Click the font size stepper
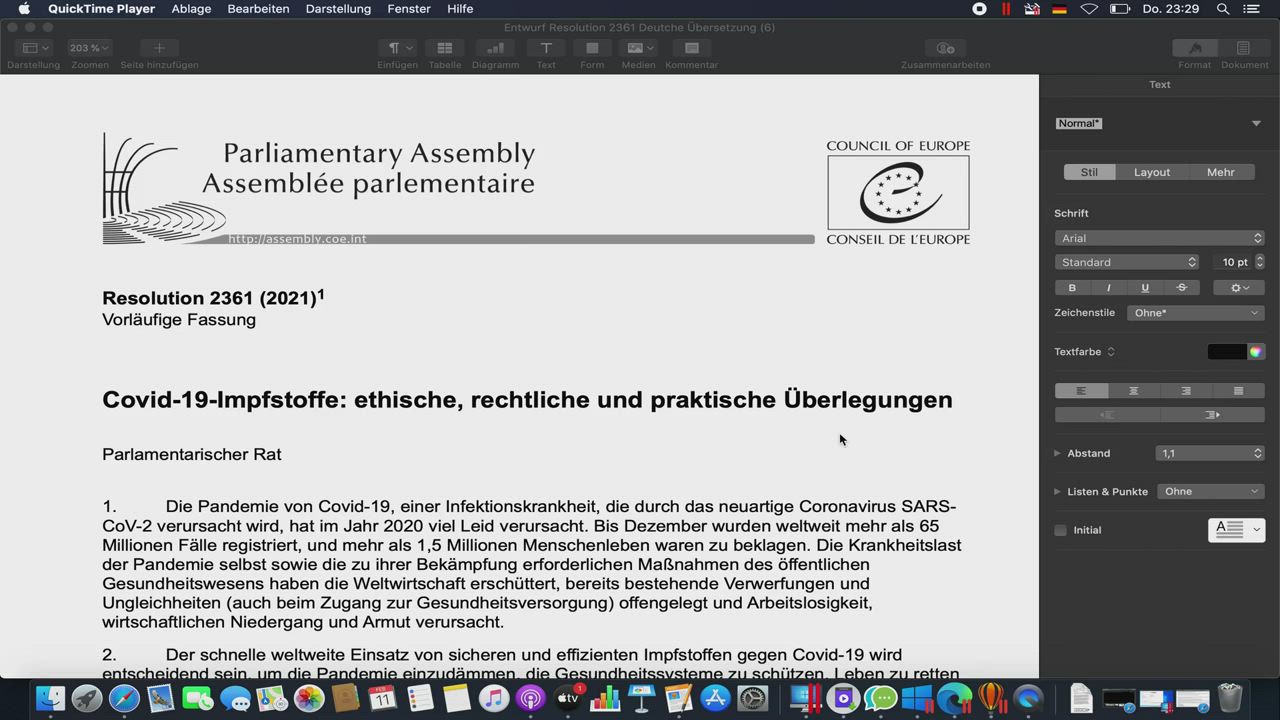This screenshot has width=1280, height=720. (1259, 262)
